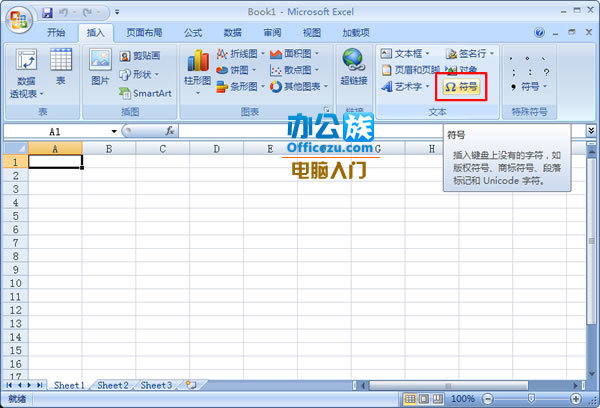The height and width of the screenshot is (408, 600).
Task: Switch to Sheet3 tab
Action: (x=156, y=385)
